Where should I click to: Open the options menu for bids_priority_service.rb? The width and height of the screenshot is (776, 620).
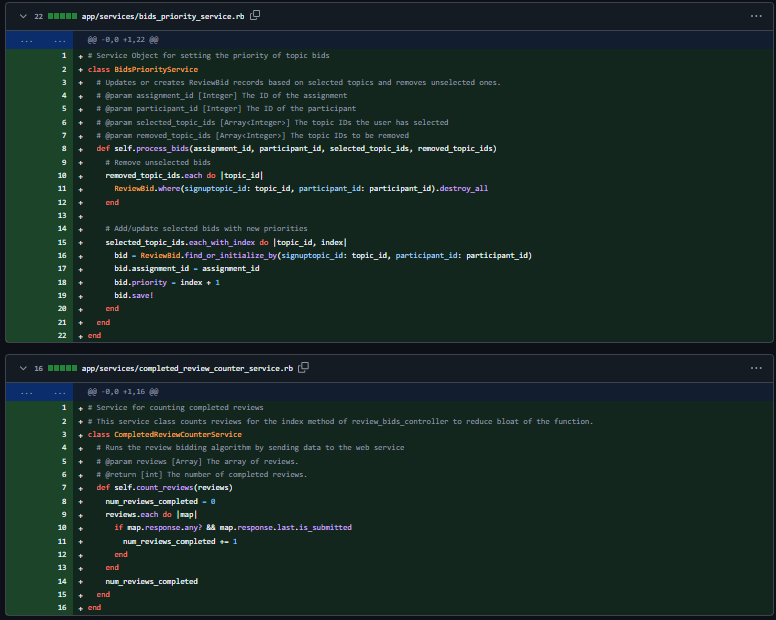coord(755,16)
